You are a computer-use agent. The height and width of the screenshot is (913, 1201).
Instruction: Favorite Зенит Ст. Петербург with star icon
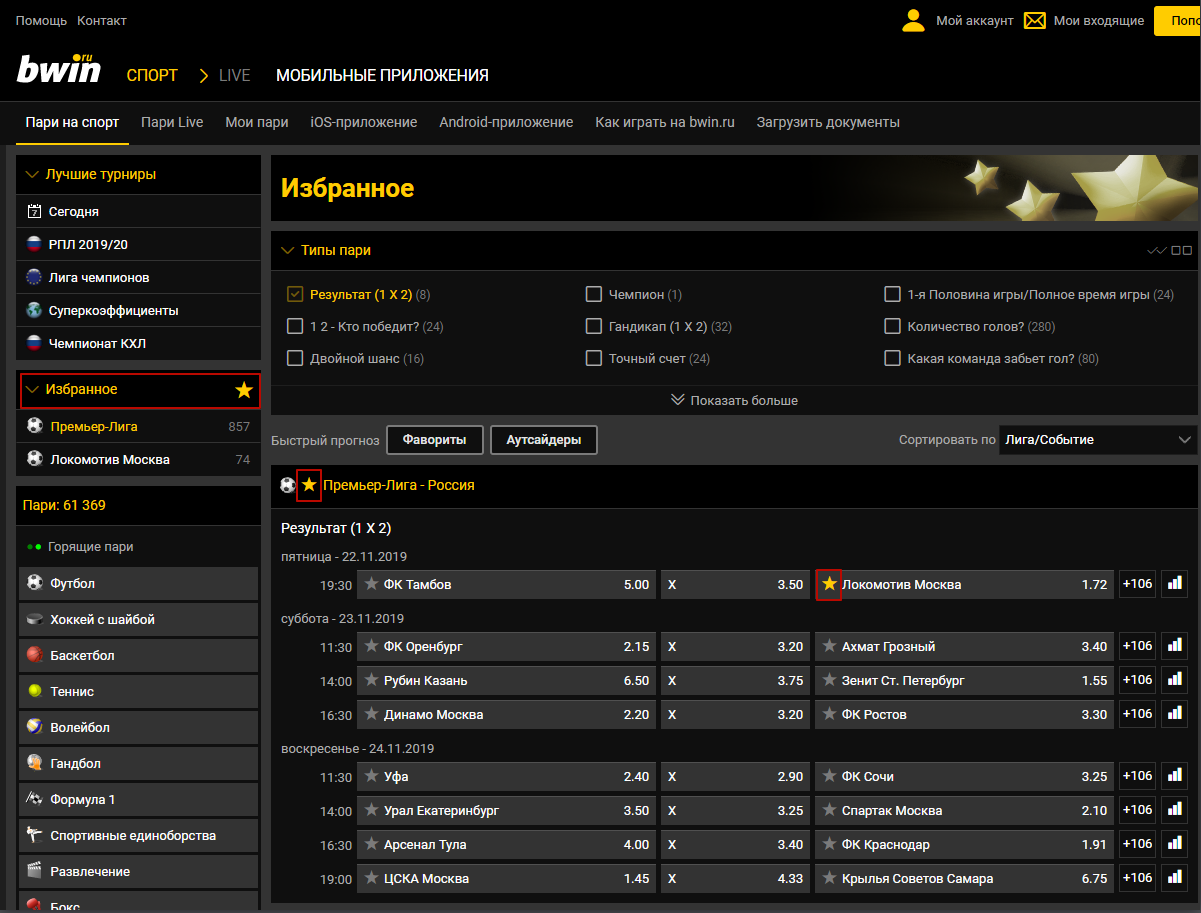tap(829, 680)
